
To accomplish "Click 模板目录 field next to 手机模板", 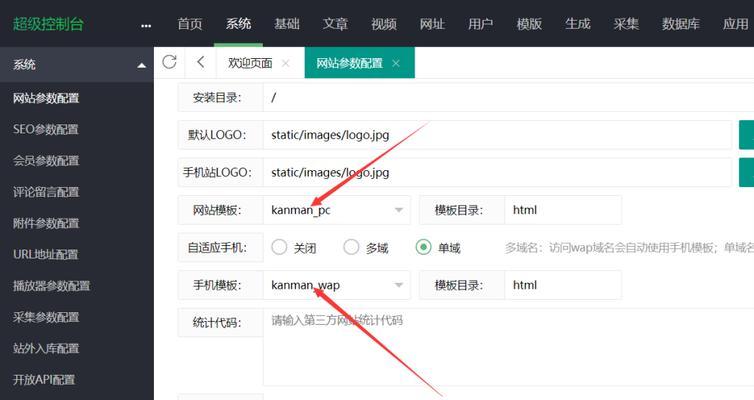I will coord(563,285).
